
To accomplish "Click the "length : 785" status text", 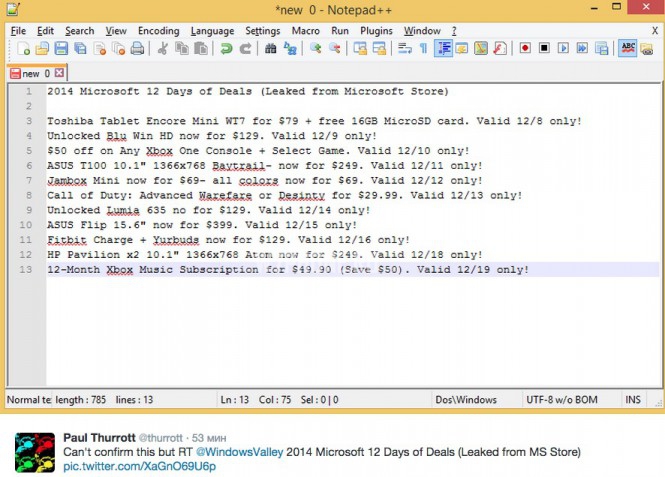I will point(81,400).
